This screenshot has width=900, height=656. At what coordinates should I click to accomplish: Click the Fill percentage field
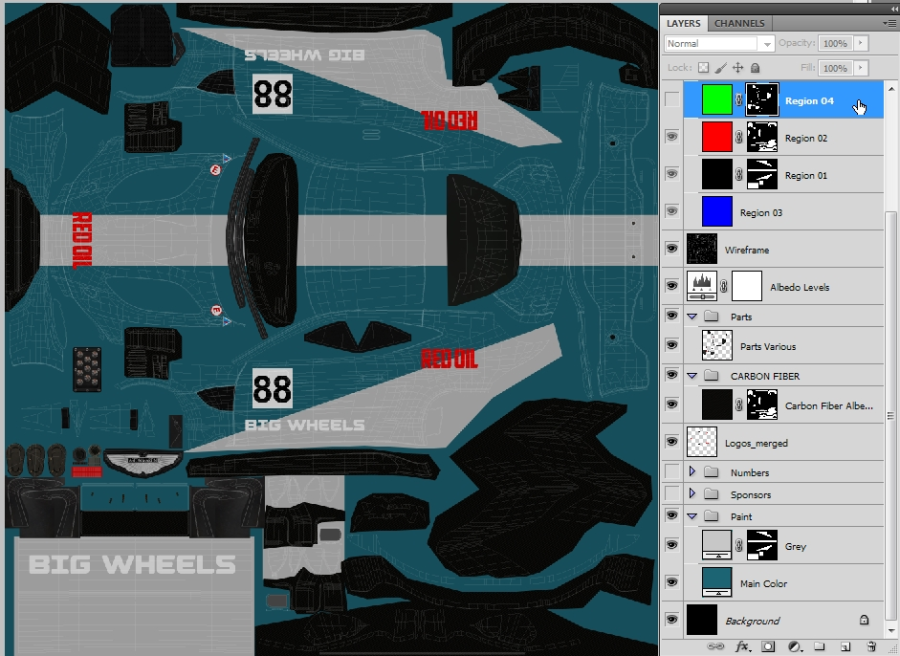click(x=835, y=68)
